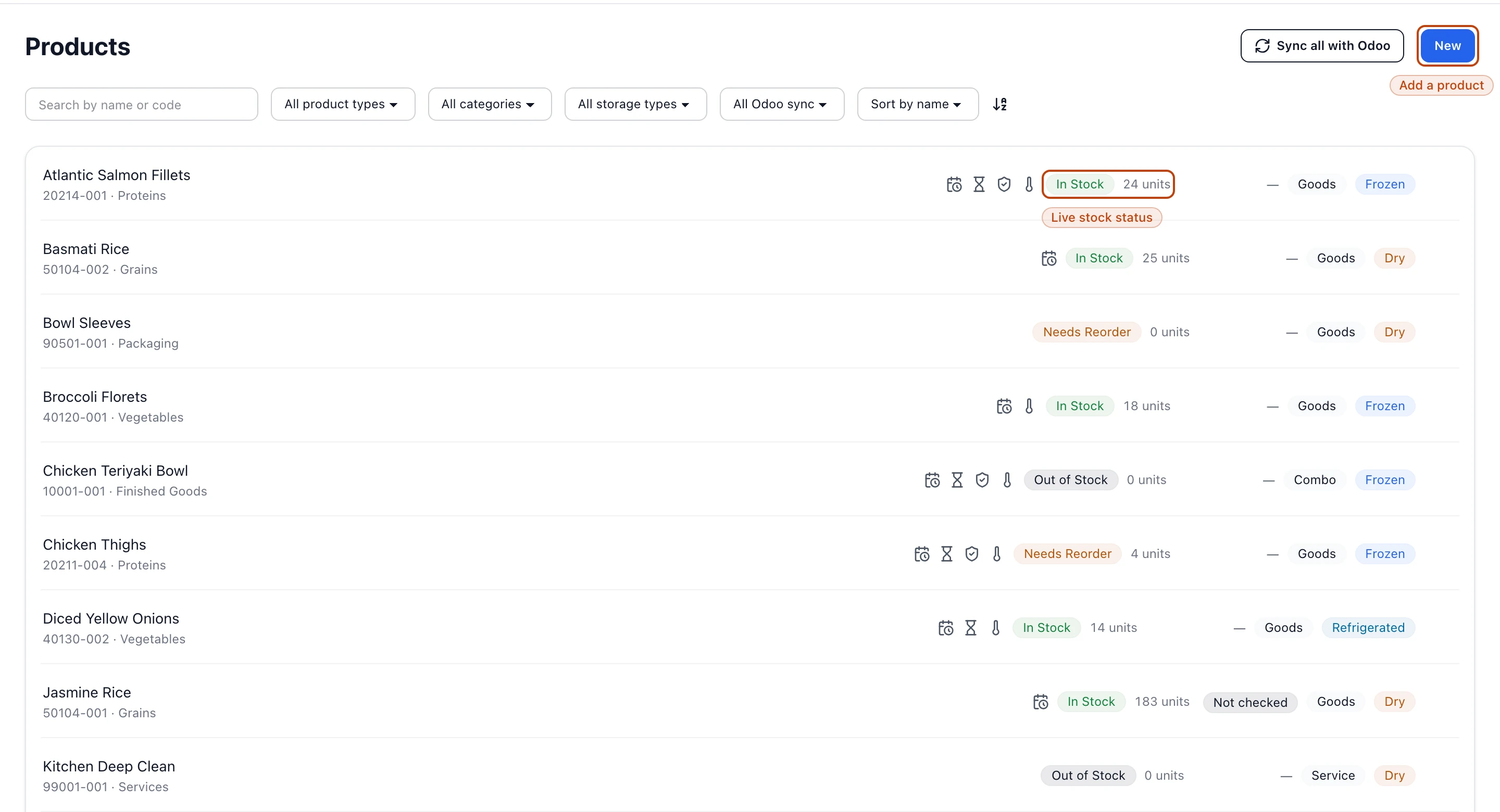Click '25 units' on Basmati Rice
The image size is (1500, 812).
pos(1166,259)
